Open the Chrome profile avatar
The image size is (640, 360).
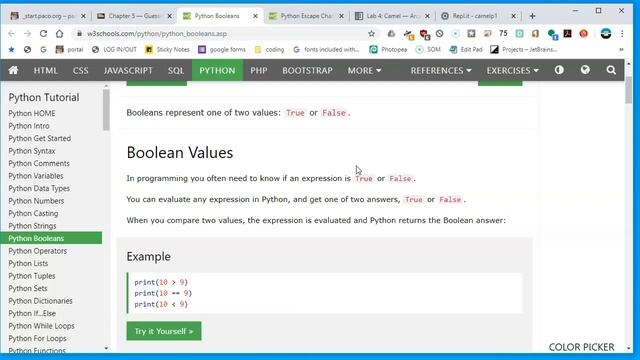coord(606,33)
